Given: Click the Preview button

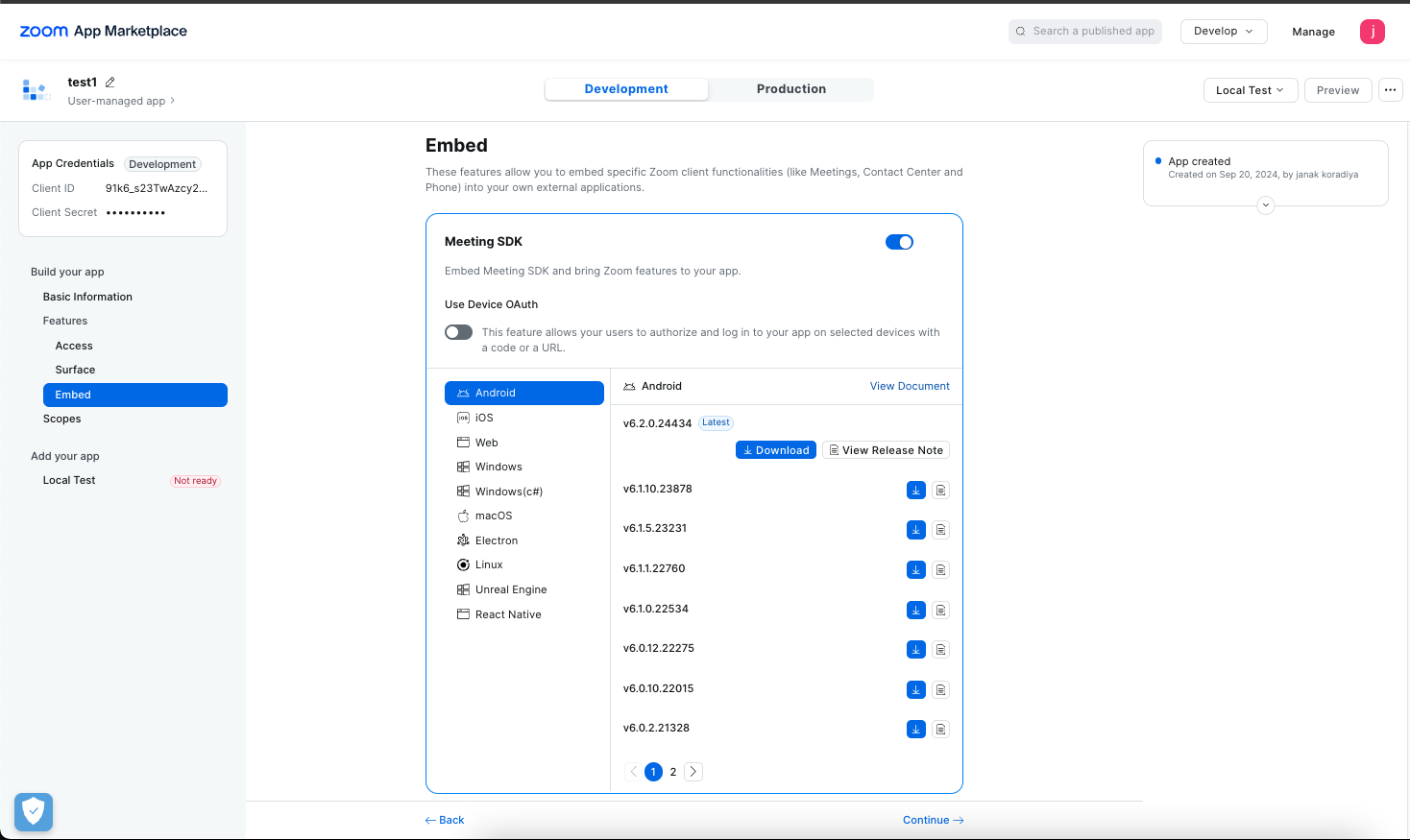Looking at the screenshot, I should tap(1338, 90).
